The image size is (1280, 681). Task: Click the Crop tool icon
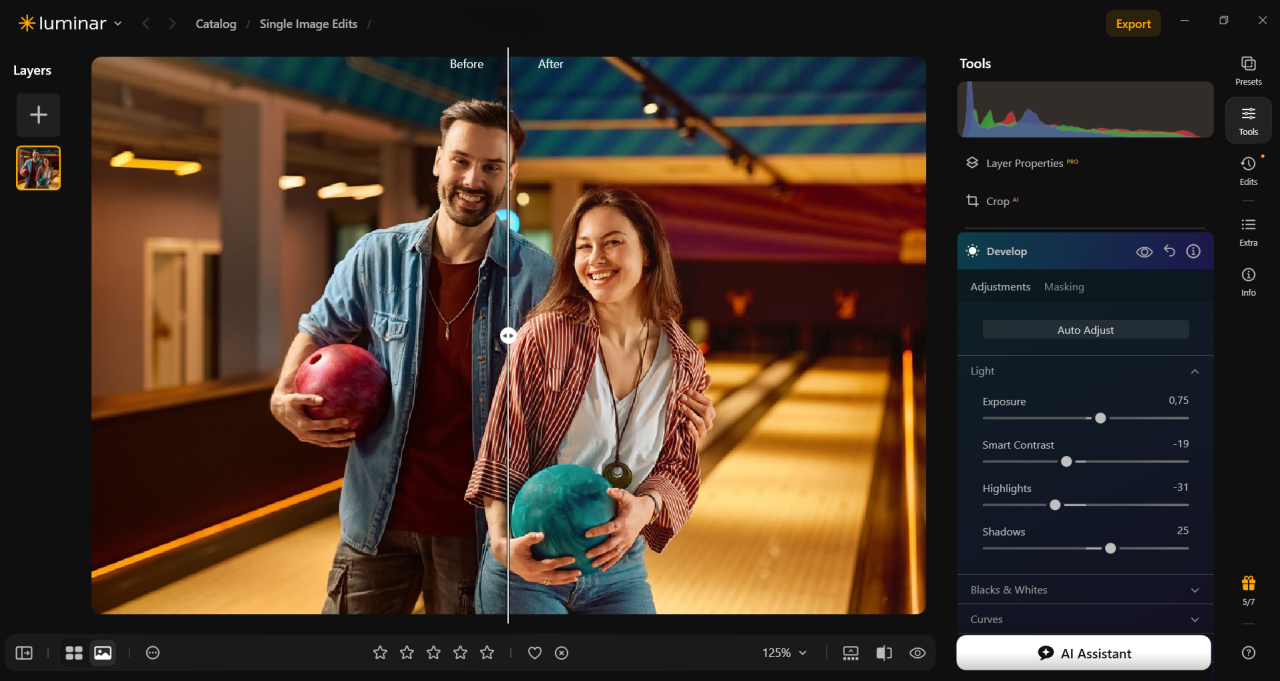pos(972,201)
